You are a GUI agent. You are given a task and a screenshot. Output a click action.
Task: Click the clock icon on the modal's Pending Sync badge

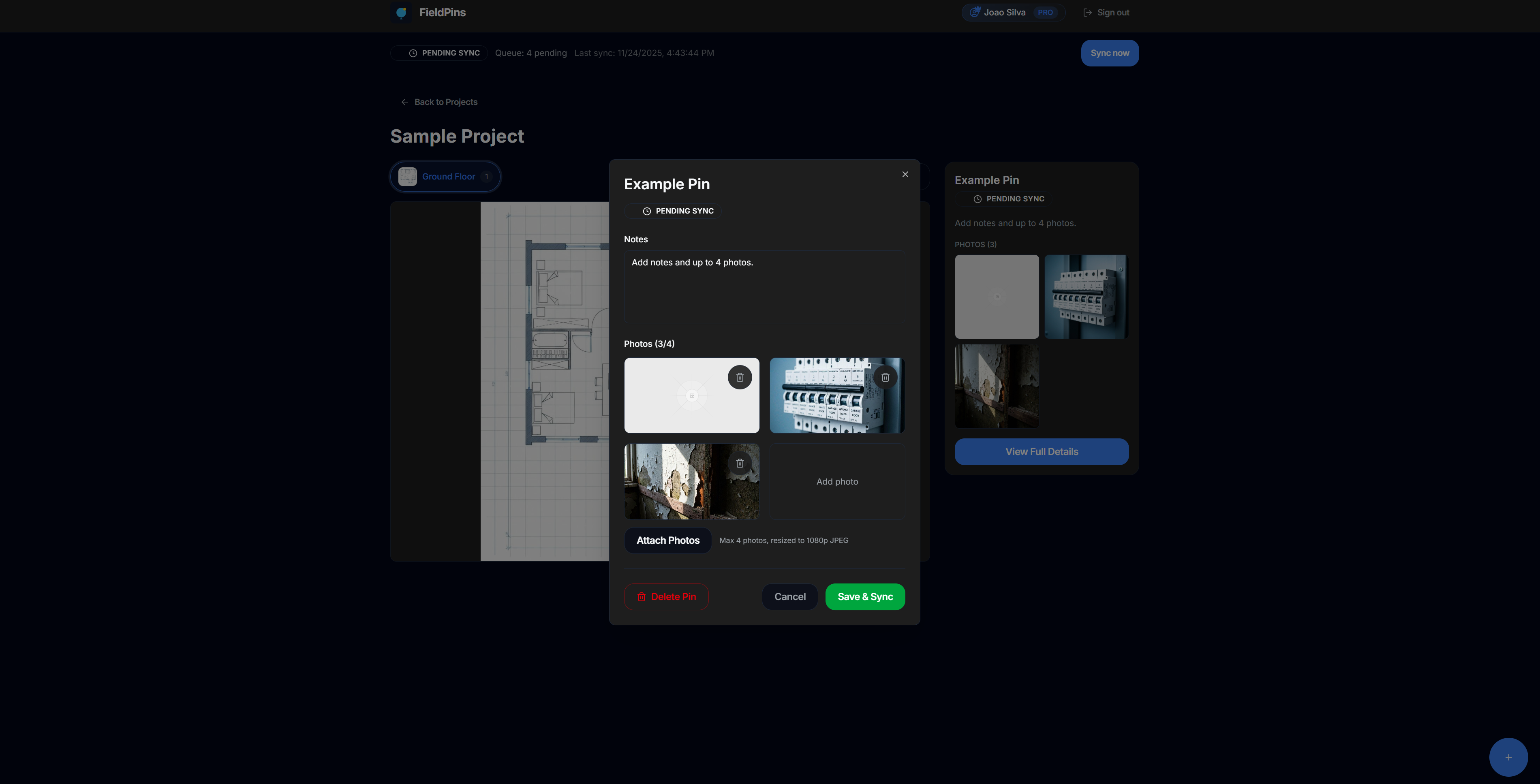coord(646,211)
